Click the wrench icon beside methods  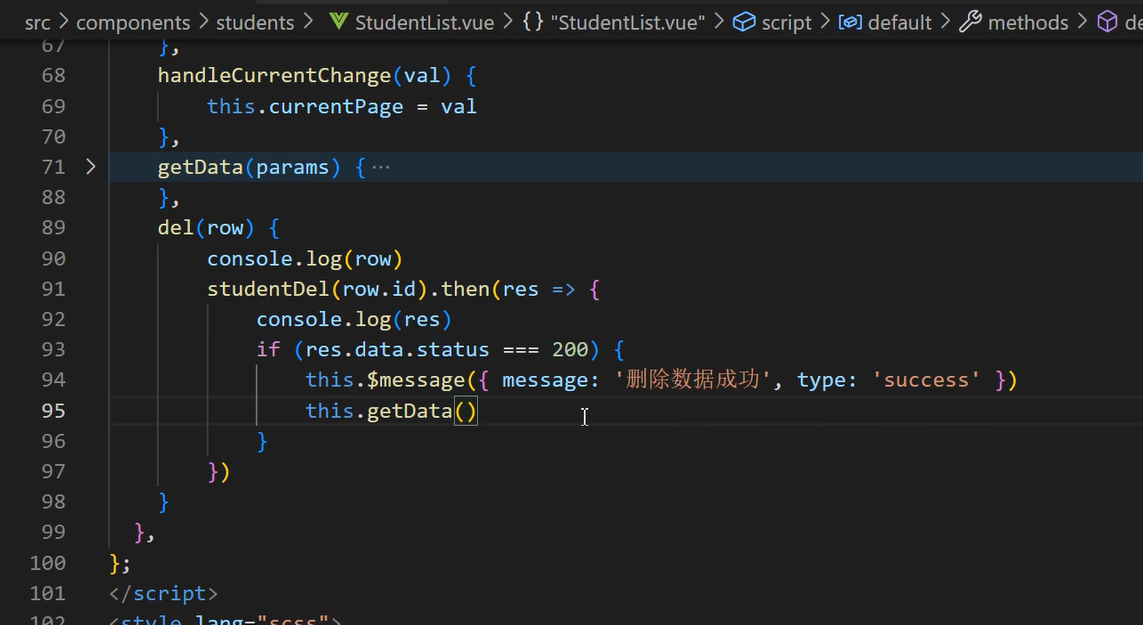[x=970, y=22]
